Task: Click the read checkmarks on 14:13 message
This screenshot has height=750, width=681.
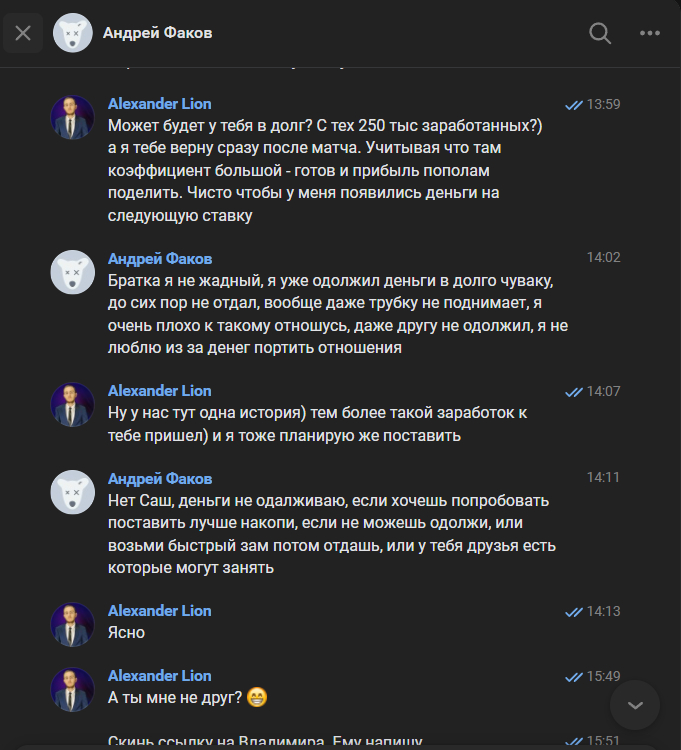Action: (574, 611)
